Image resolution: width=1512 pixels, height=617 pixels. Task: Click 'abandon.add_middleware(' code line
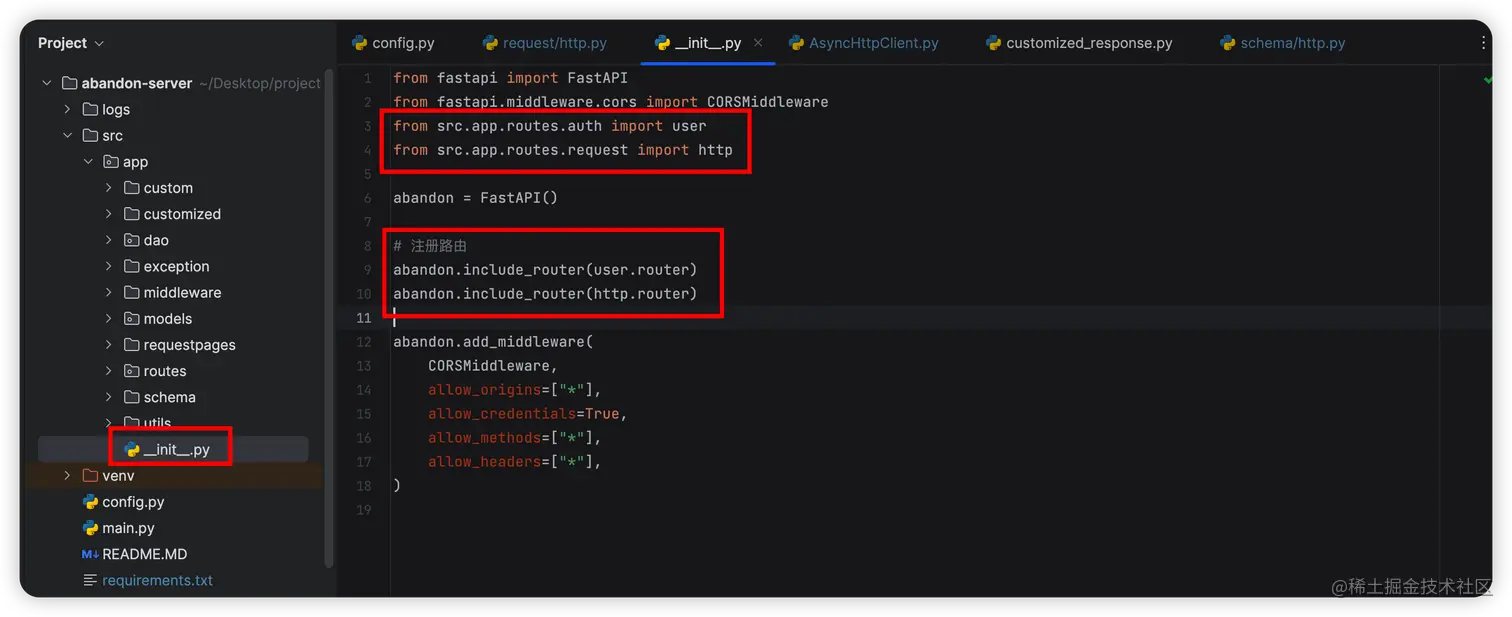[x=493, y=342]
